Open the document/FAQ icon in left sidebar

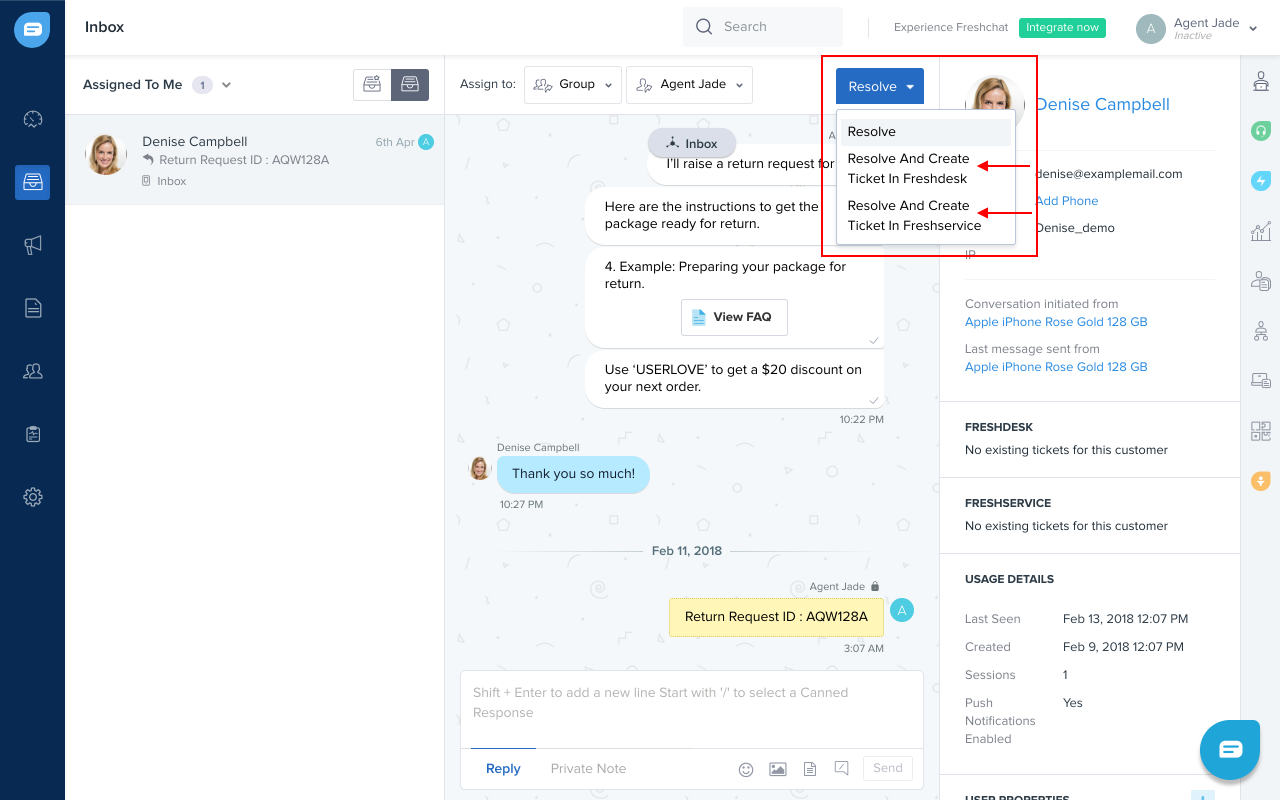coord(33,308)
